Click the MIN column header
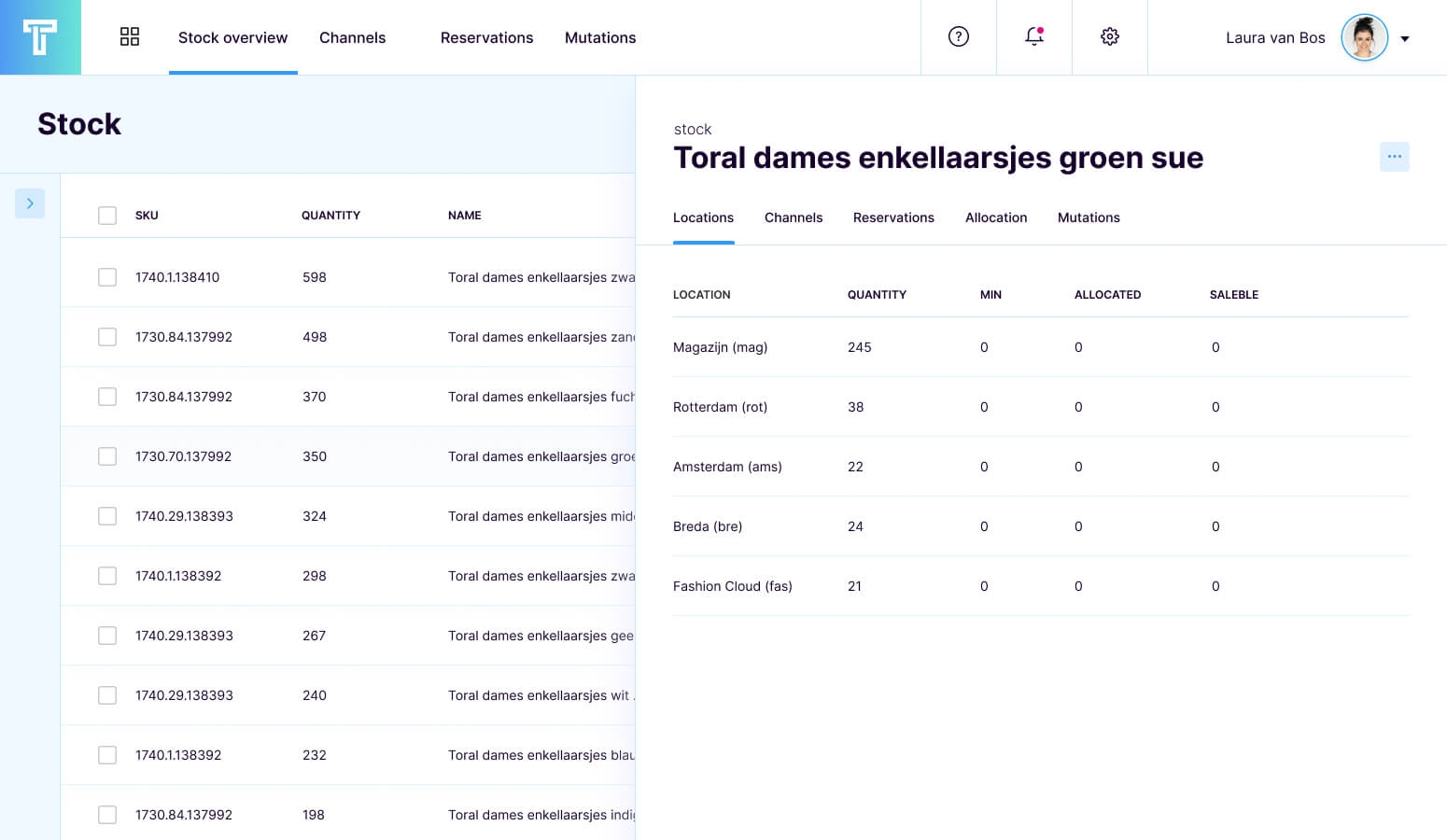Image resolution: width=1447 pixels, height=840 pixels. (x=990, y=295)
